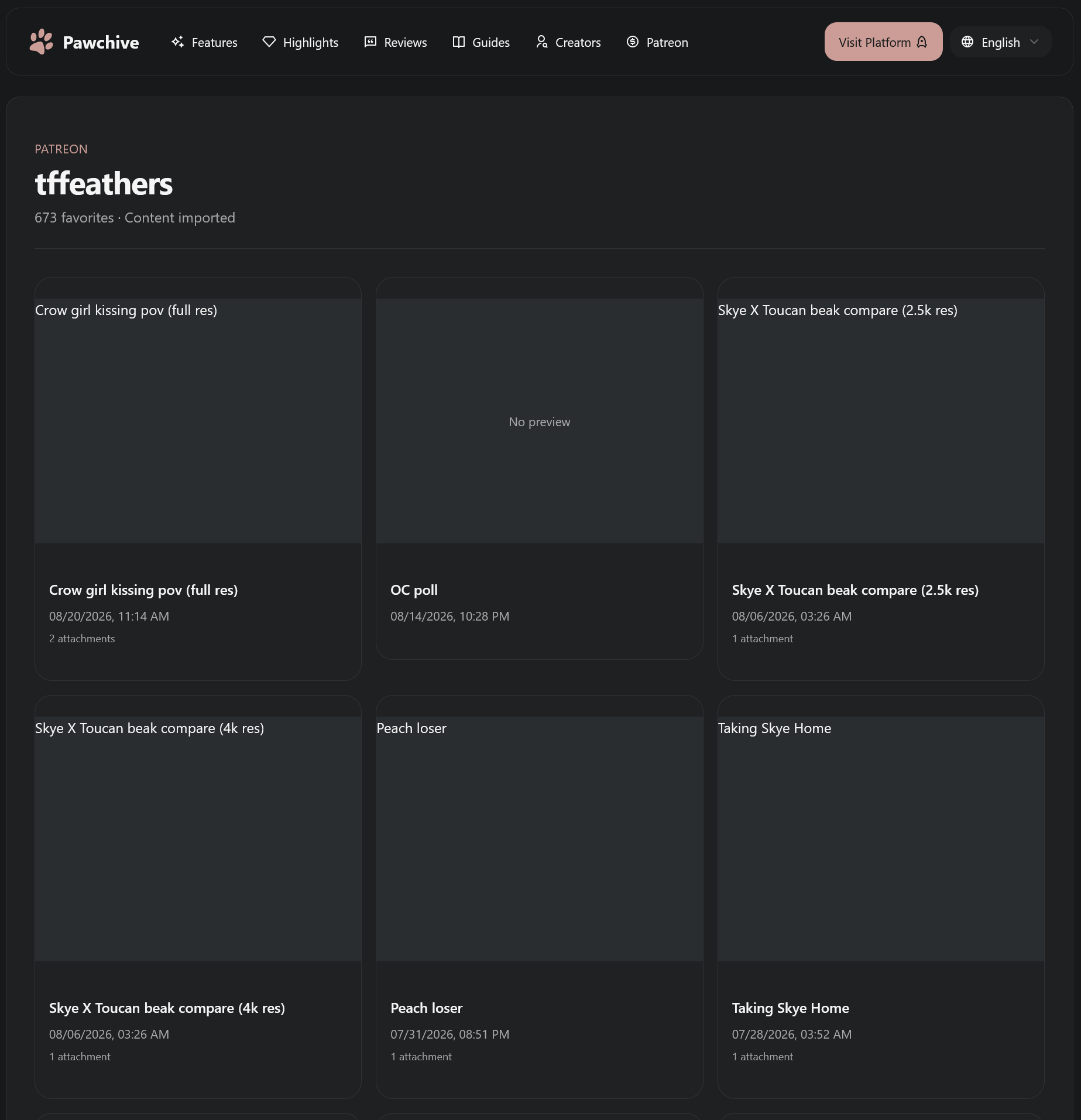The image size is (1081, 1120).
Task: Open the Taking Skye Home post title
Action: (790, 1008)
